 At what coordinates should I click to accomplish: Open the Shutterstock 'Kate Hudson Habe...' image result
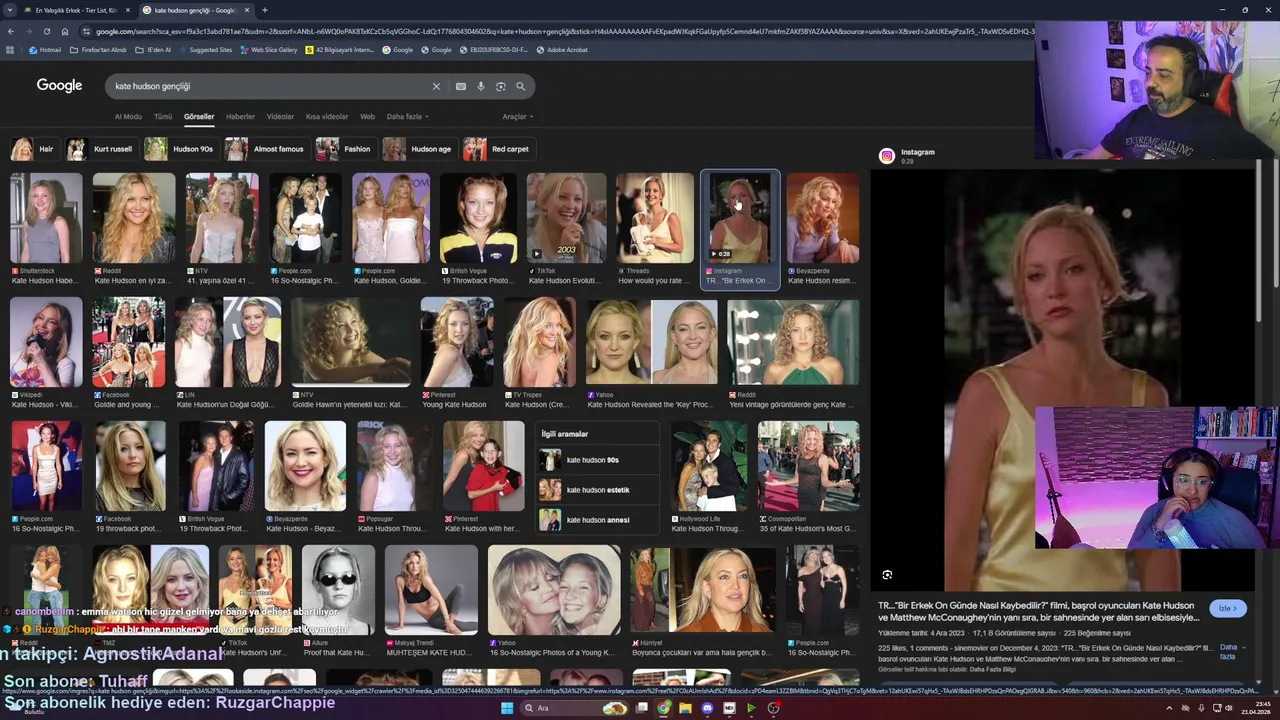point(46,218)
